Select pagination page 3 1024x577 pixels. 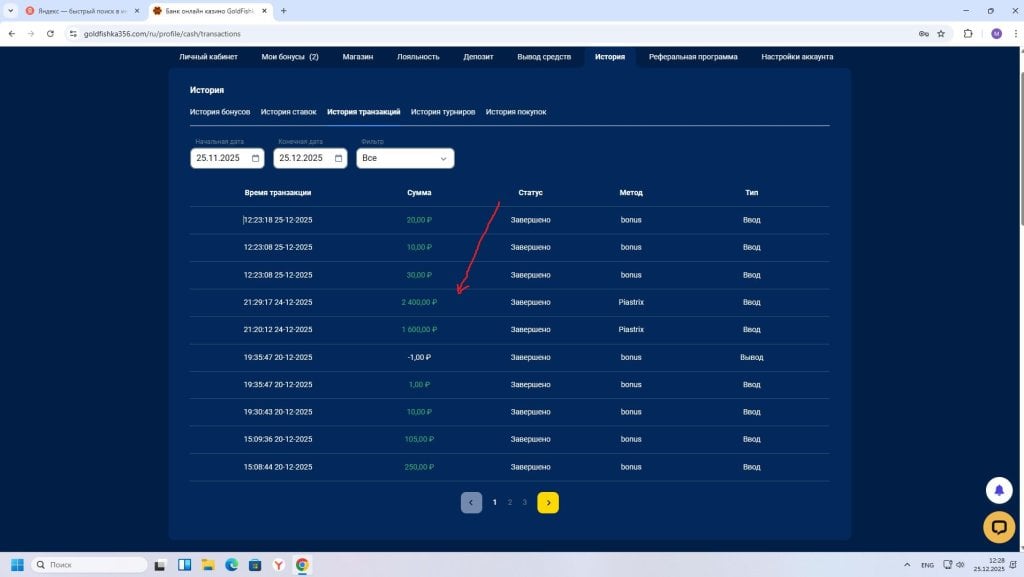524,503
